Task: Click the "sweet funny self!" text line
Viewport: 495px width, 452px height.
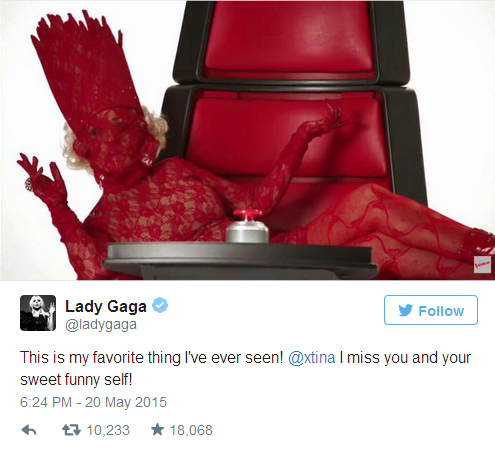Action: pos(76,380)
